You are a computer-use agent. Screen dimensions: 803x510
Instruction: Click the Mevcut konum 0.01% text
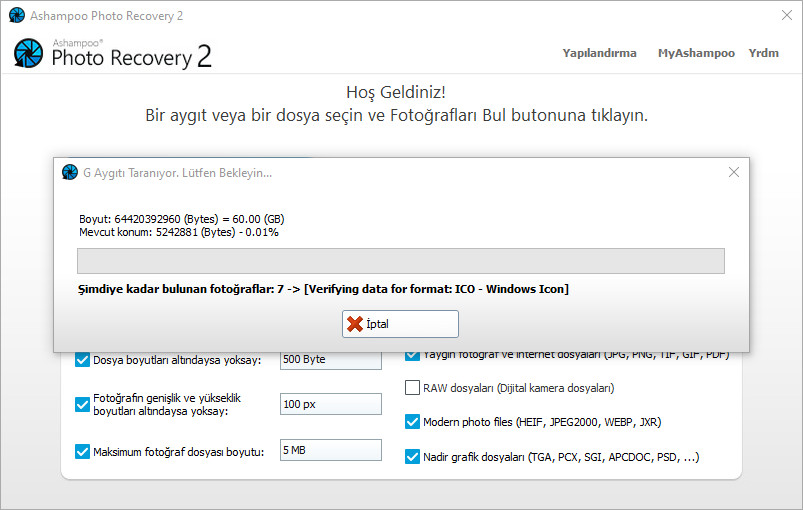click(x=179, y=232)
